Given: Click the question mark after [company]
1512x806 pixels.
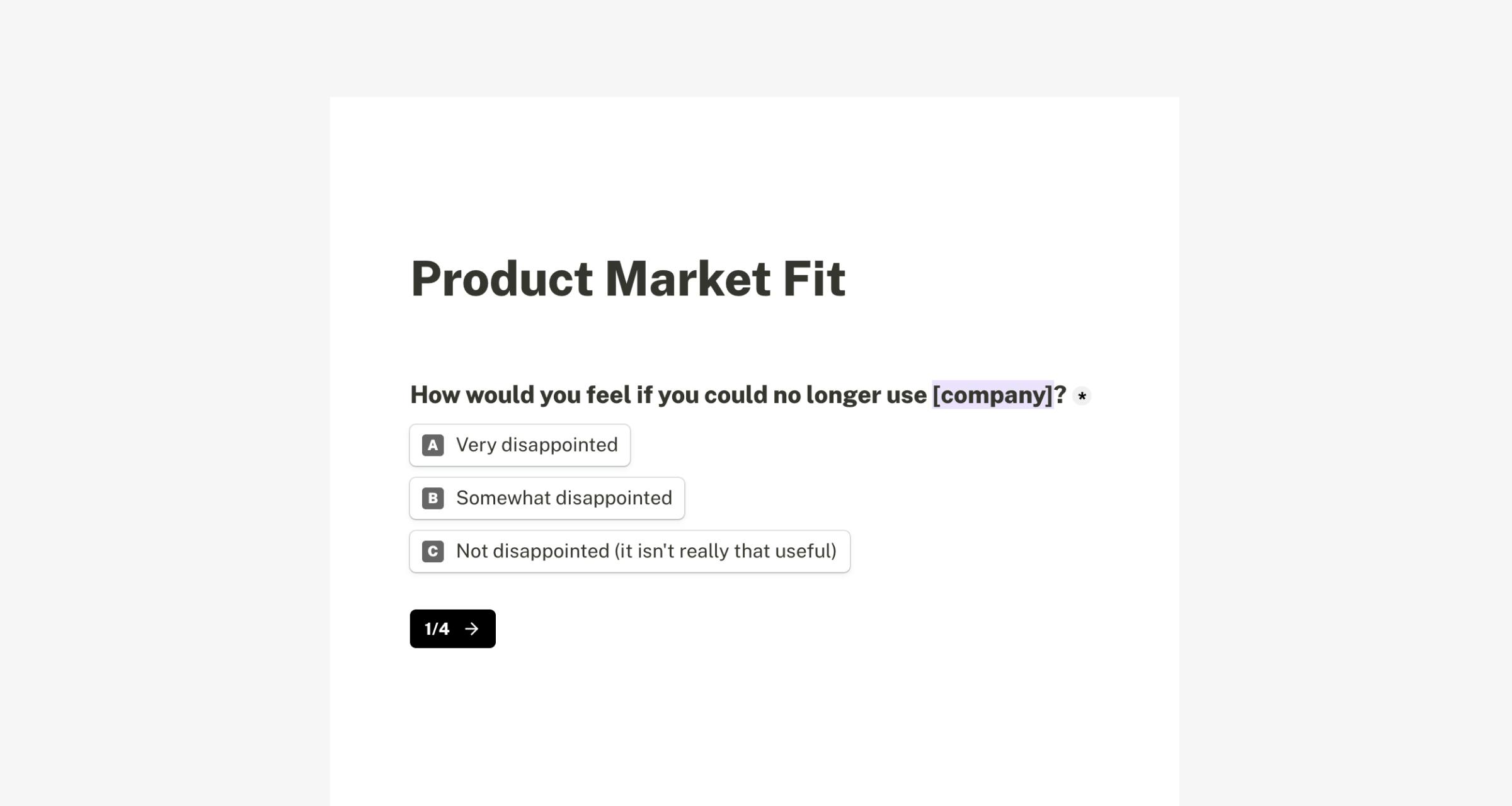Looking at the screenshot, I should click(x=1060, y=395).
